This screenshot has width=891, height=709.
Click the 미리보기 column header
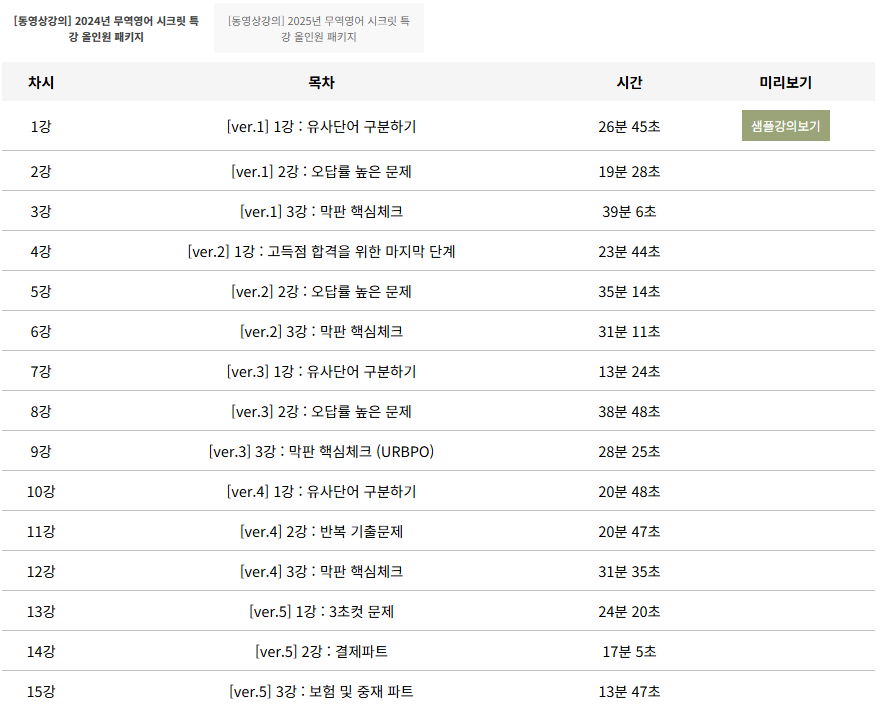coord(785,82)
